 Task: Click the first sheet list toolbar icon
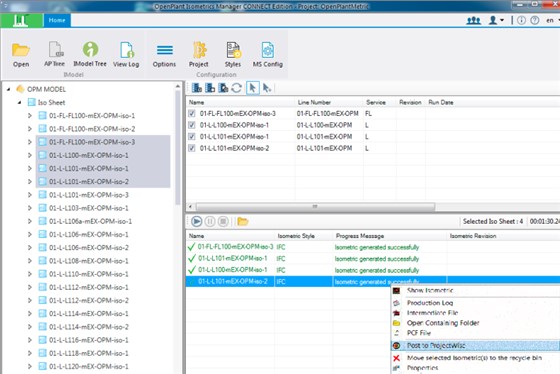197,88
